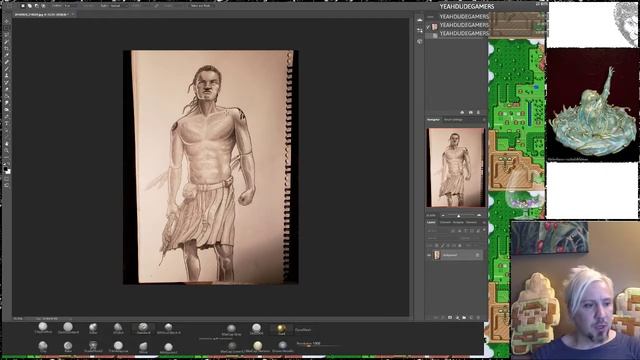The height and width of the screenshot is (360, 640).
Task: Click the first collapsed panel icon beside canvas
Action: [x=420, y=20]
